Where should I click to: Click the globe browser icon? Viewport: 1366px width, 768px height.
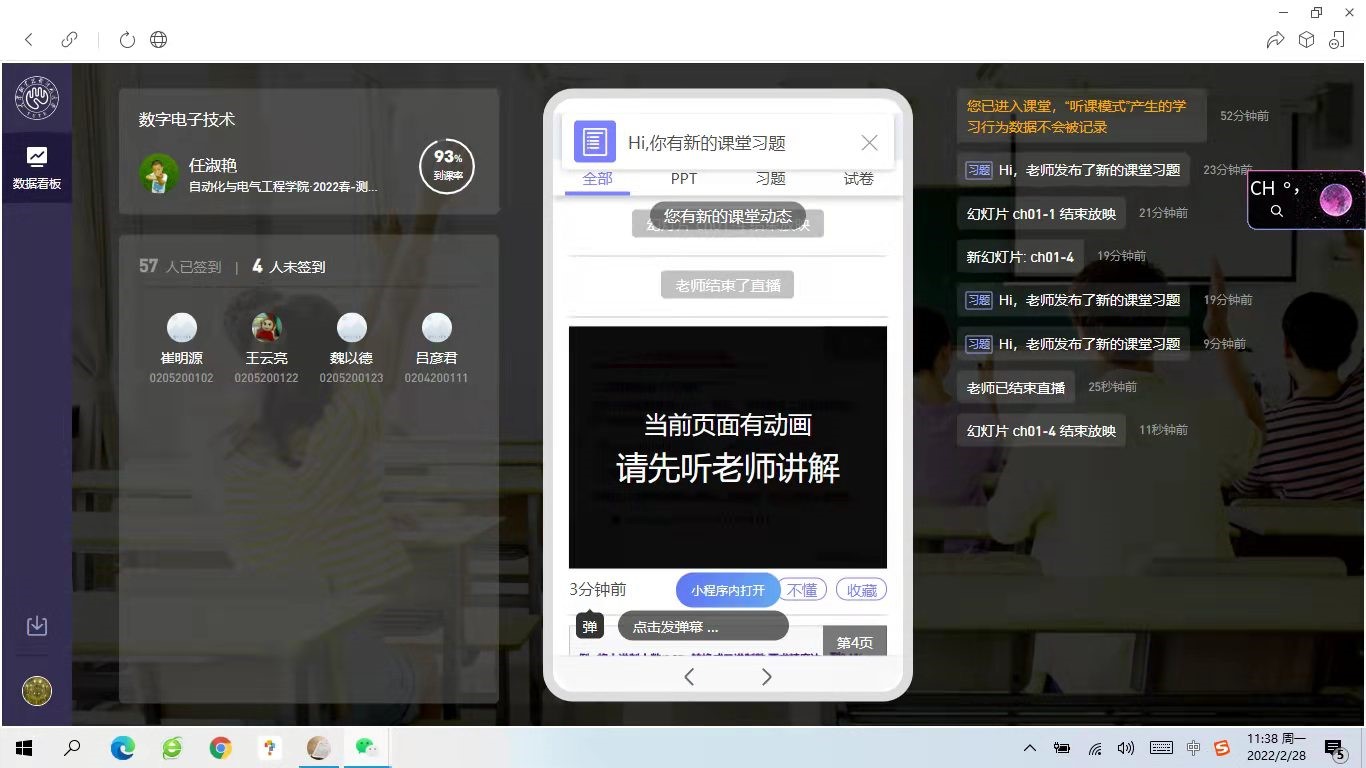[158, 40]
